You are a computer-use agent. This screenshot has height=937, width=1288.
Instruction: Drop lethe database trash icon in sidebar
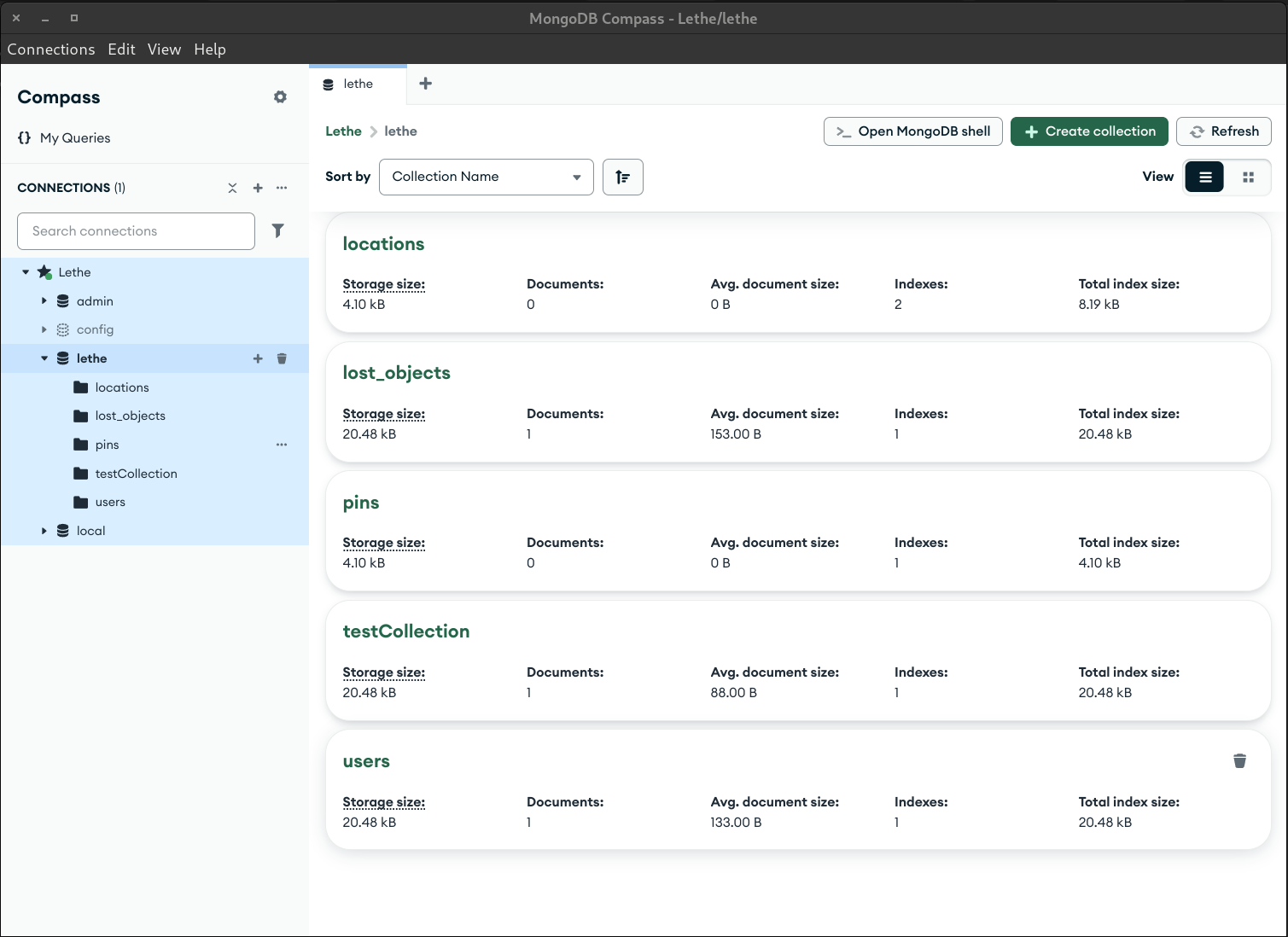click(x=282, y=358)
